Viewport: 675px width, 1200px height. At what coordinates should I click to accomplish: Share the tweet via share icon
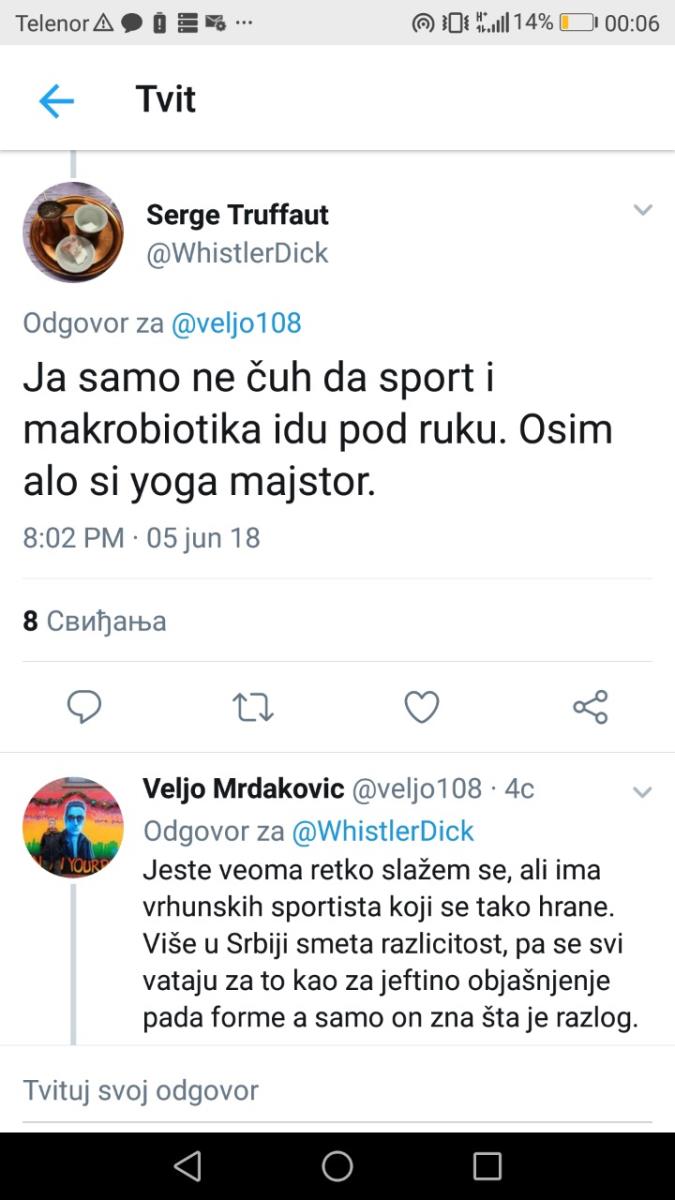click(590, 707)
